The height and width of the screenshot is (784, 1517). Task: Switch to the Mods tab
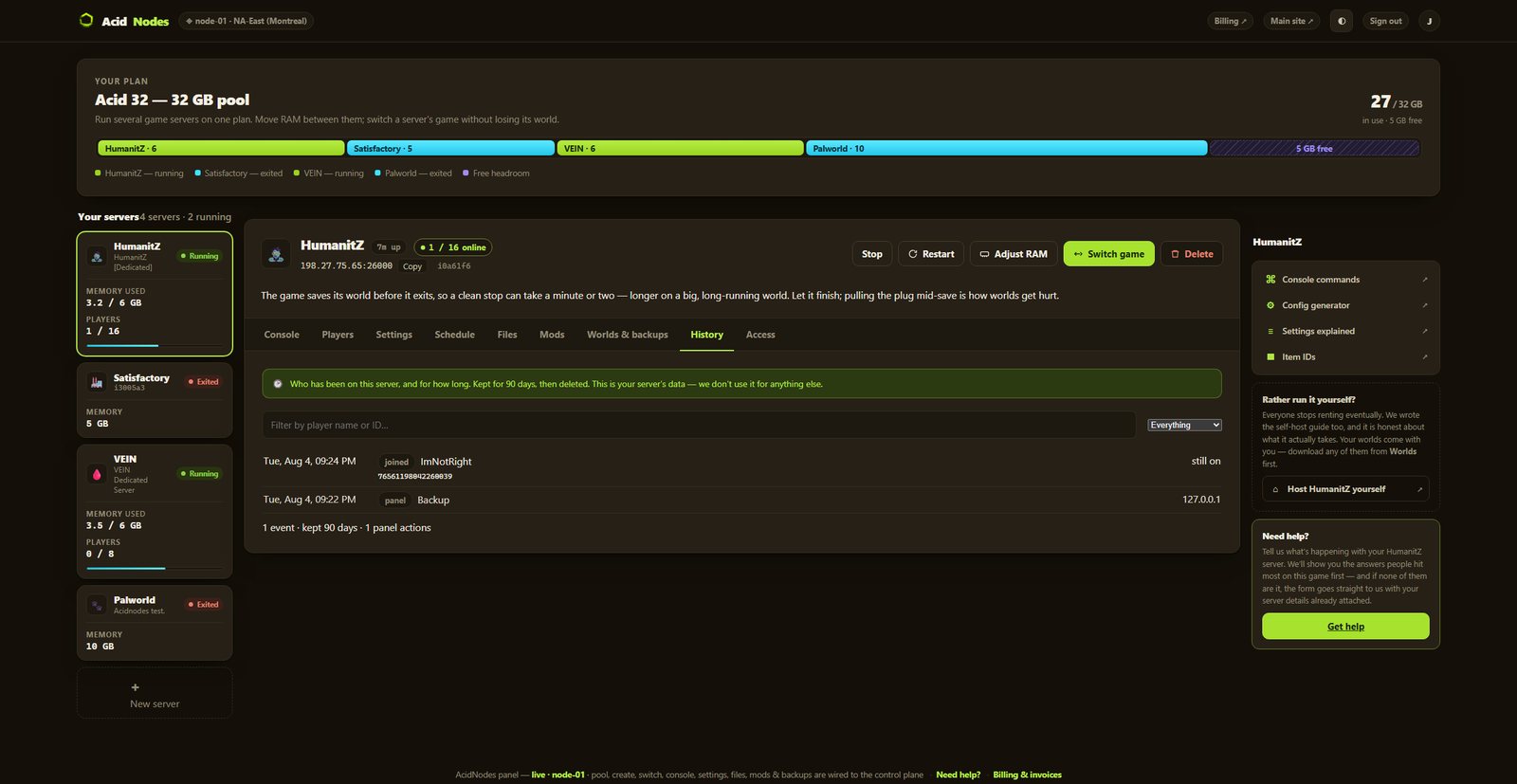[x=552, y=335]
